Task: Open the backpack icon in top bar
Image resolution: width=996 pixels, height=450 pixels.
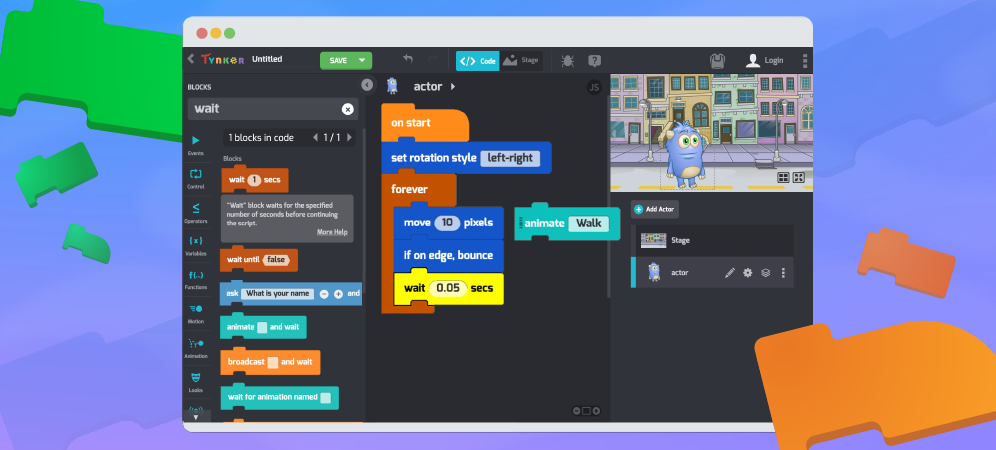Action: 717,61
